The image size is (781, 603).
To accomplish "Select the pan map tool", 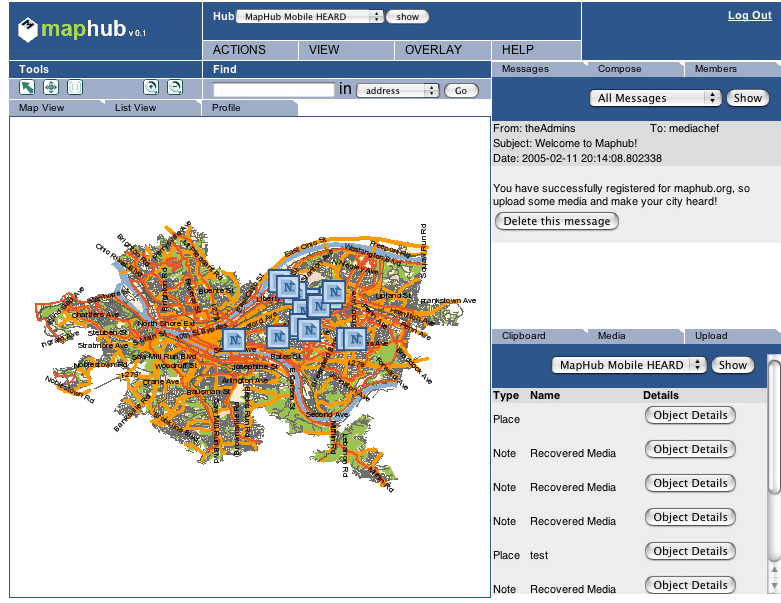I will pyautogui.click(x=51, y=88).
